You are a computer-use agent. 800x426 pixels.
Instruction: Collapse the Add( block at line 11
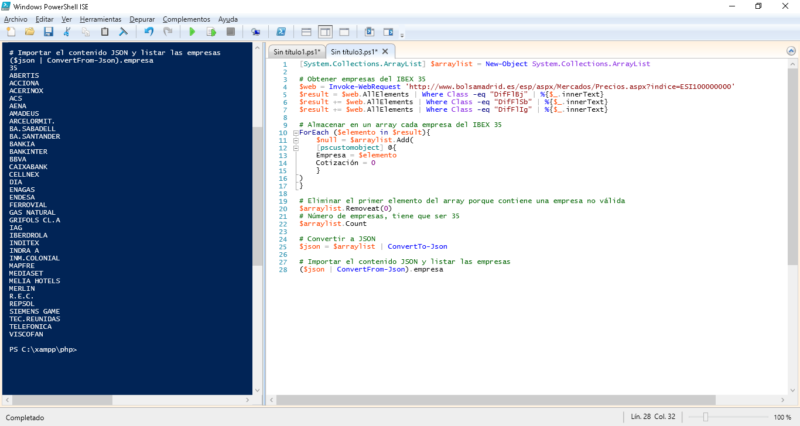coord(295,140)
